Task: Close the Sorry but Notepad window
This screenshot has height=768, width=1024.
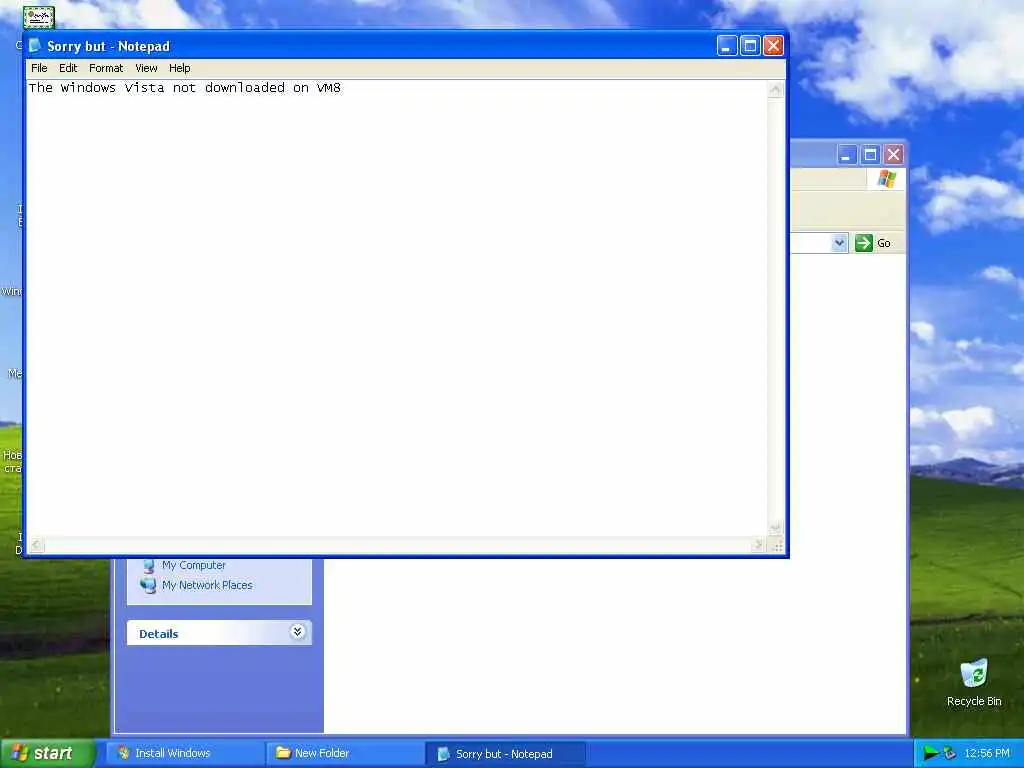Action: click(x=773, y=46)
